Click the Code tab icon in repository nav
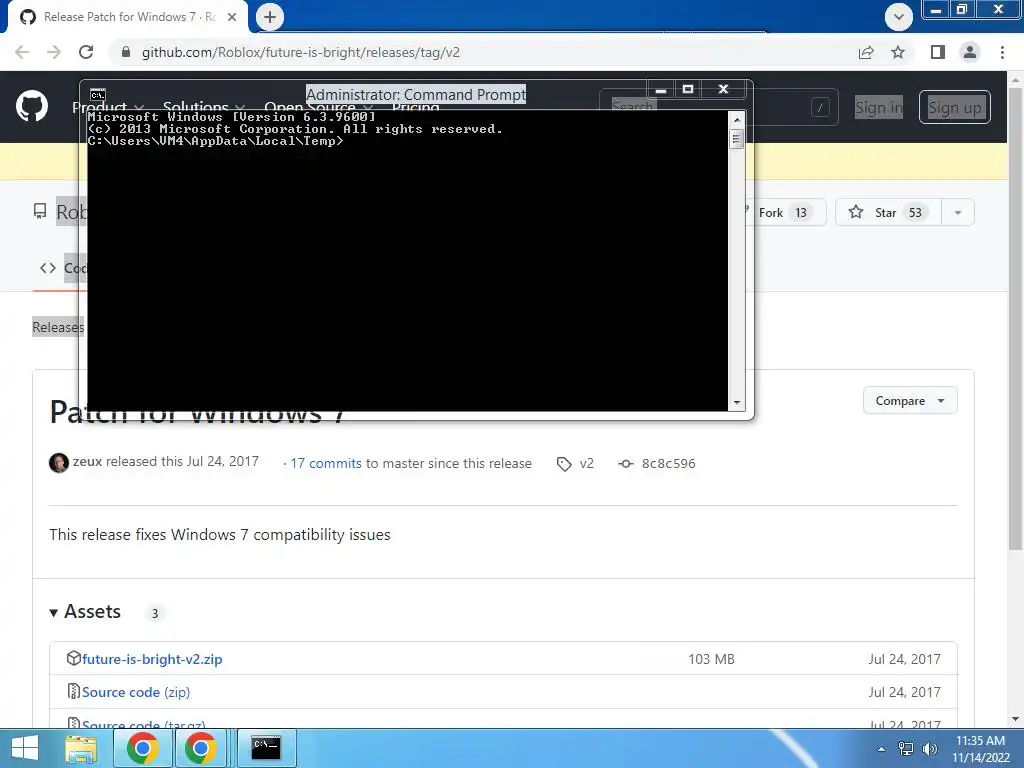 (48, 268)
